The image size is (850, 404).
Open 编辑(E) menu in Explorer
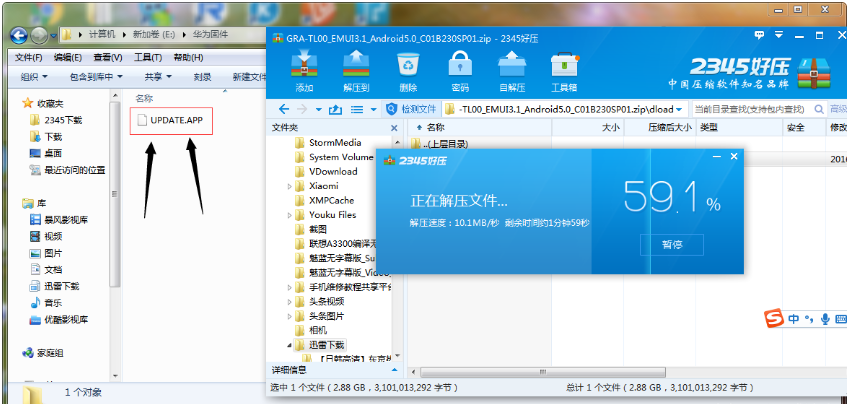[x=68, y=57]
